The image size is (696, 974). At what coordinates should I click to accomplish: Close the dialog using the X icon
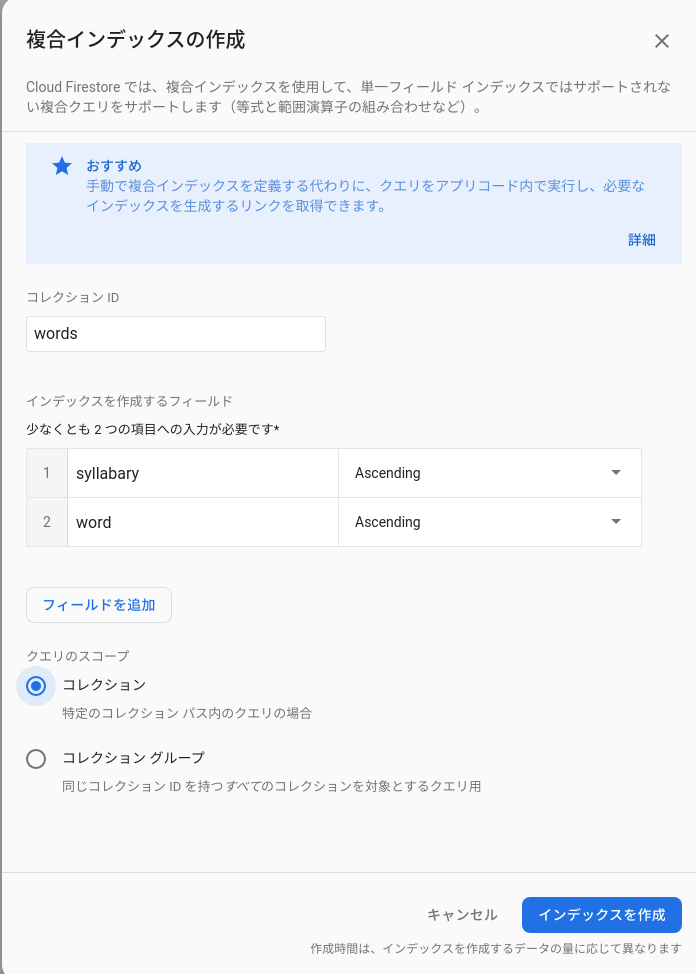pos(661,41)
